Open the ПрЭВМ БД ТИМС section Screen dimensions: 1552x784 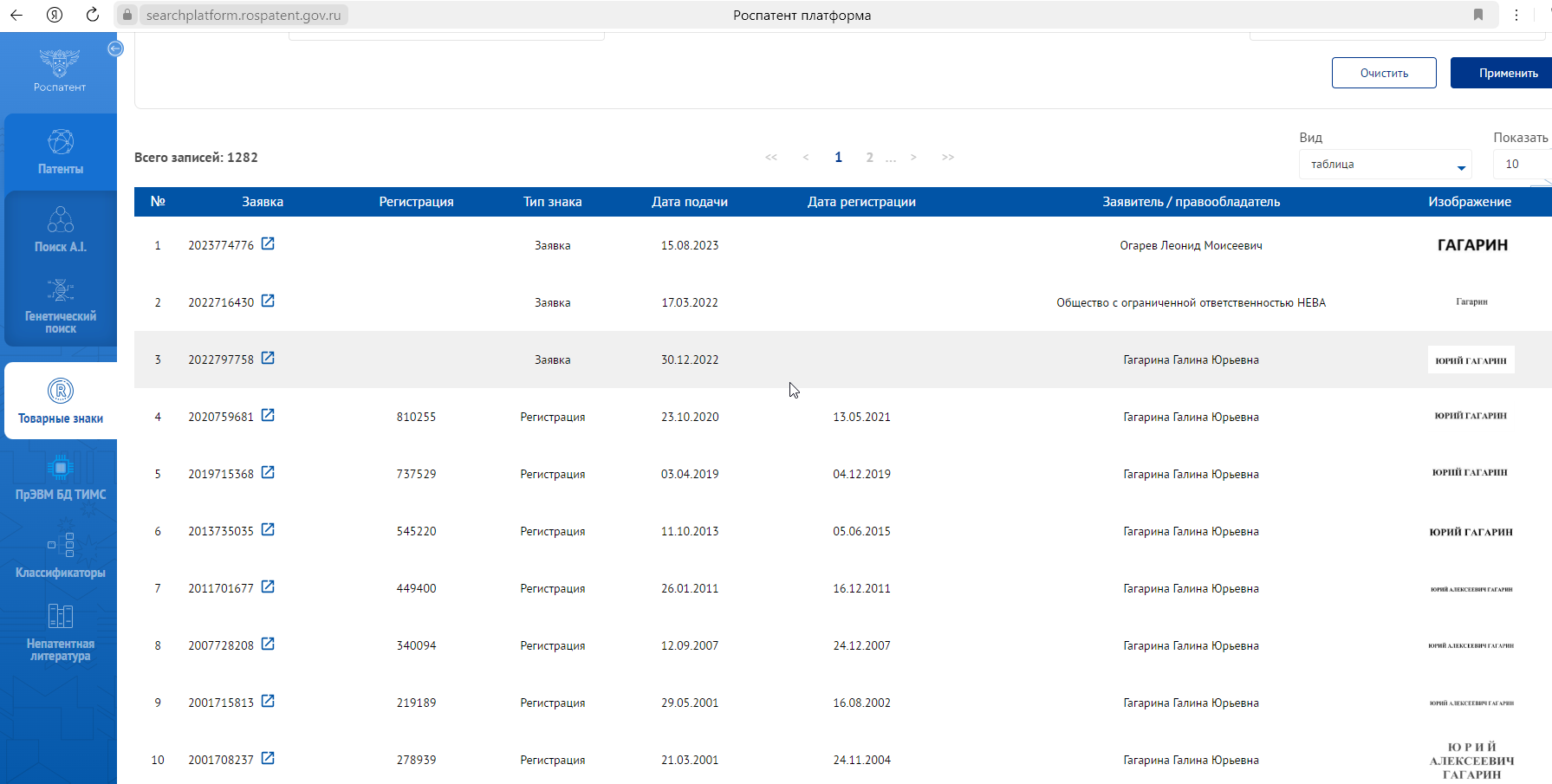click(x=61, y=477)
